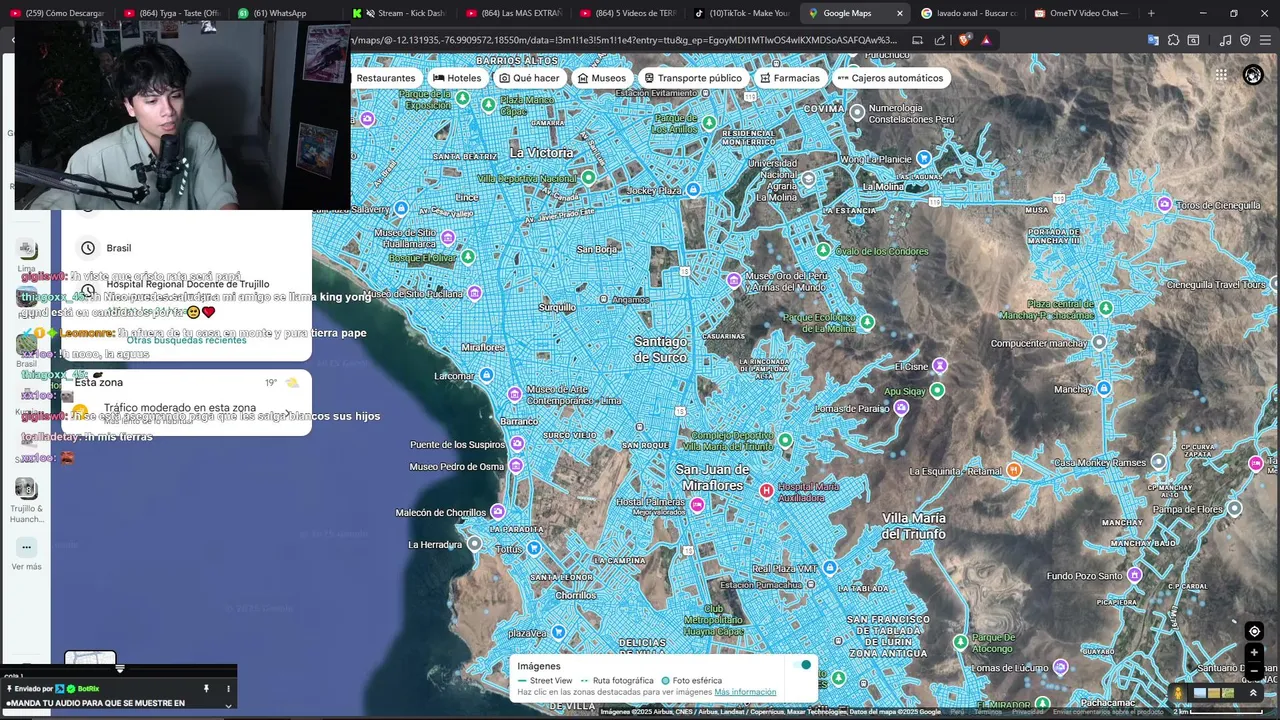Click the my-location target button

(x=1254, y=631)
